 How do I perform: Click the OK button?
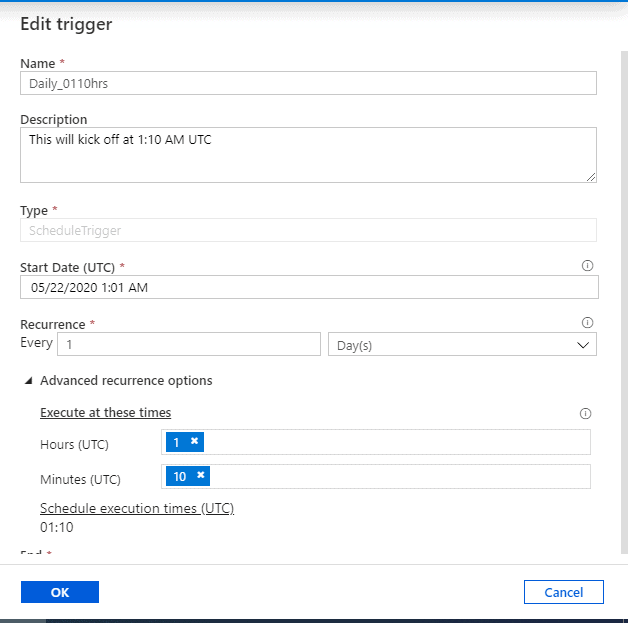coord(60,592)
